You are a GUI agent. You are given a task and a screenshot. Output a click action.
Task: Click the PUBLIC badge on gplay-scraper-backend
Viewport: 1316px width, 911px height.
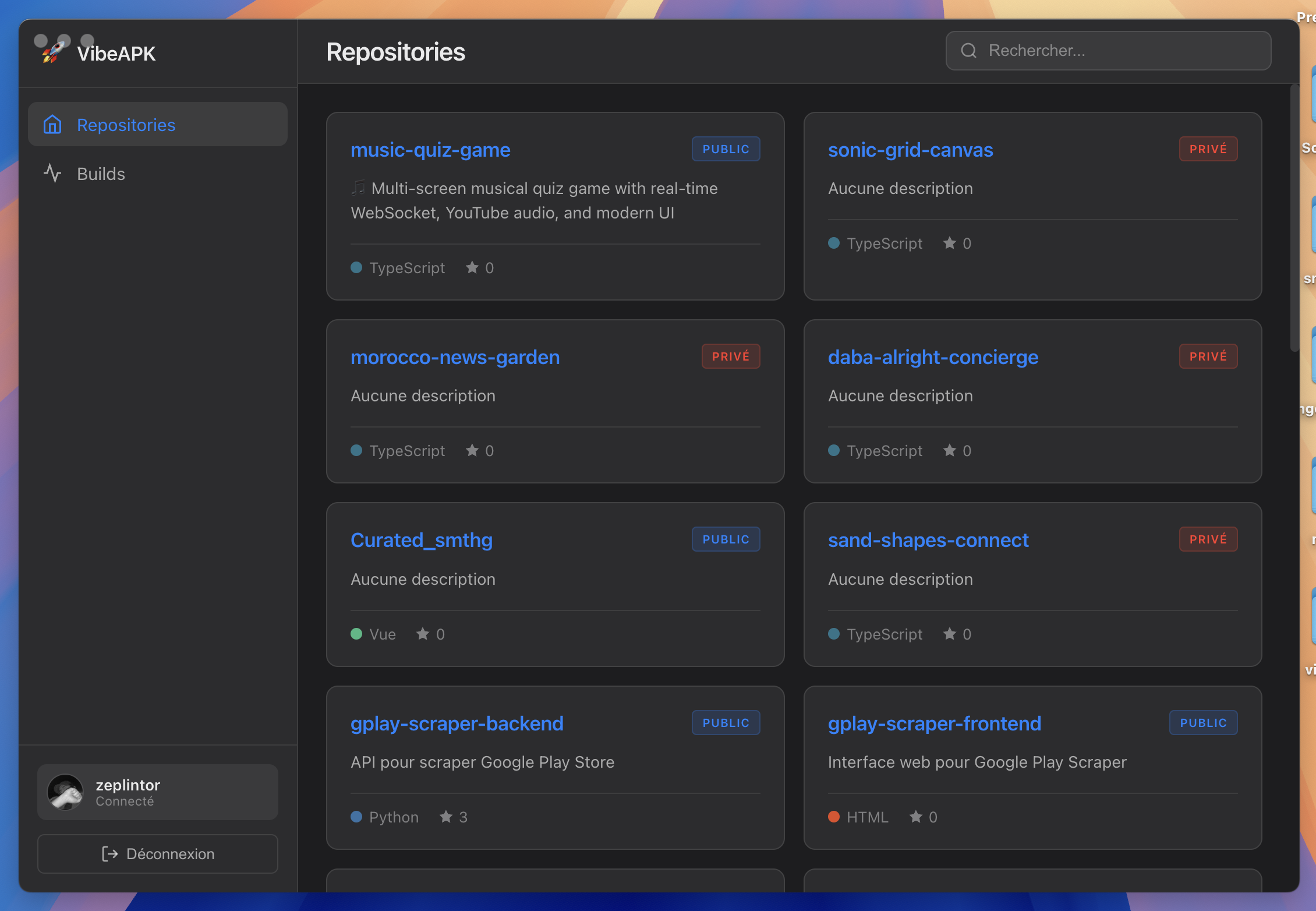tap(726, 722)
